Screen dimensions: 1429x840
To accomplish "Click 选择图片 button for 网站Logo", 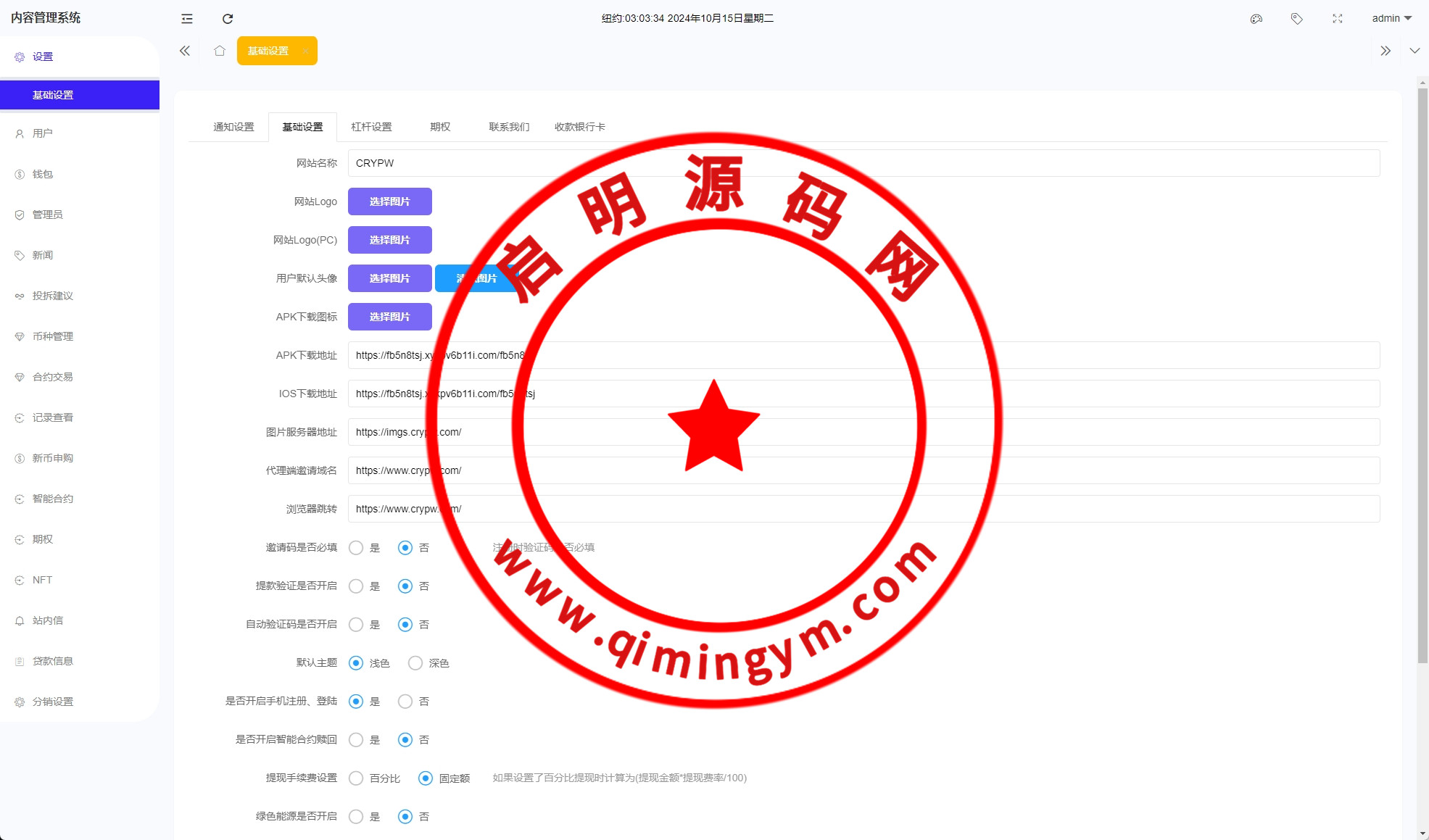I will [390, 201].
